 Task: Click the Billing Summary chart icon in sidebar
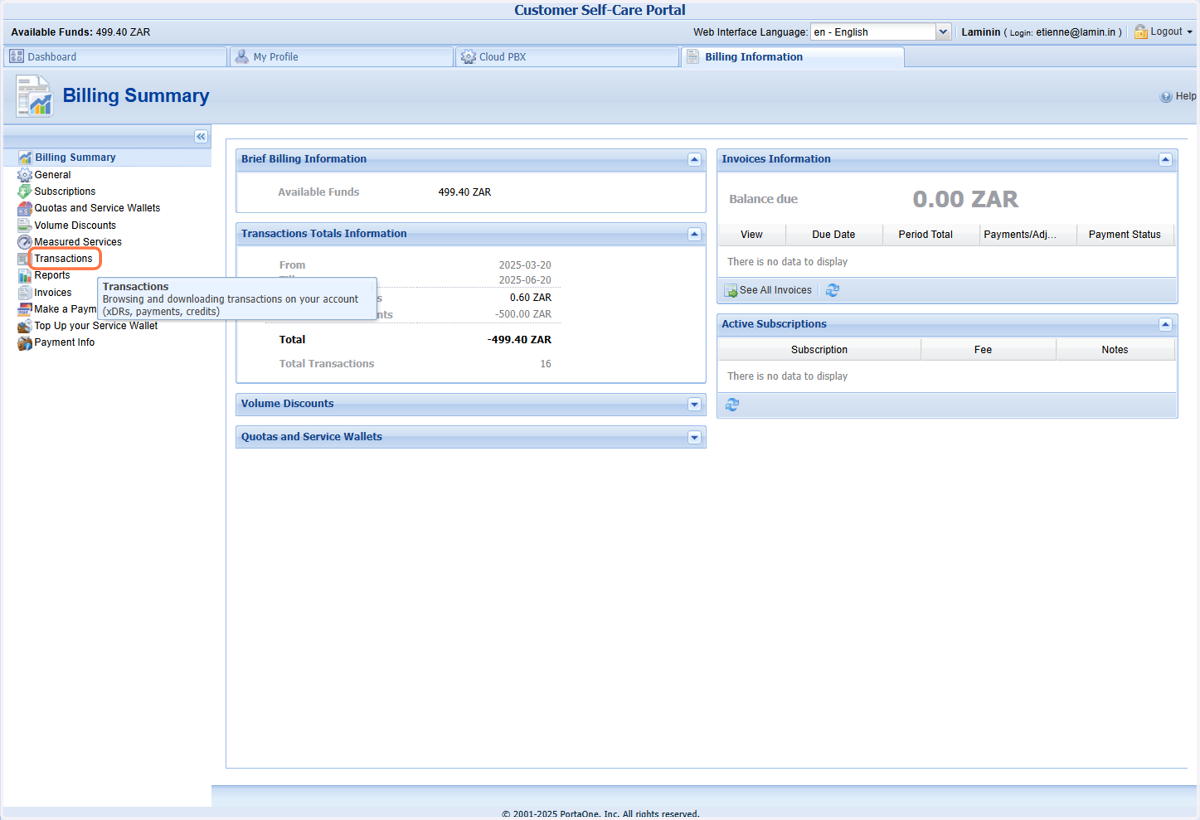(25, 158)
